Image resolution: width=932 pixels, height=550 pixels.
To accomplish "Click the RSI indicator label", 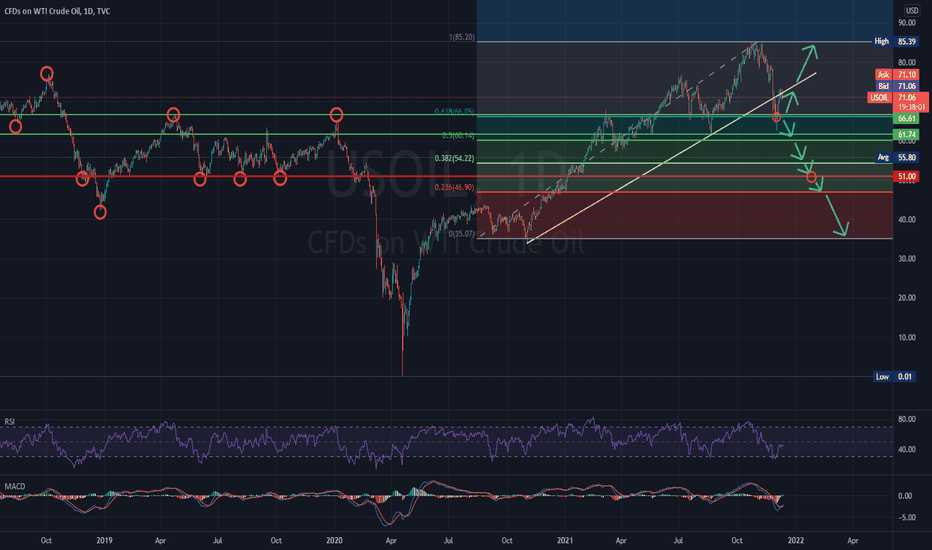I will pyautogui.click(x=10, y=422).
